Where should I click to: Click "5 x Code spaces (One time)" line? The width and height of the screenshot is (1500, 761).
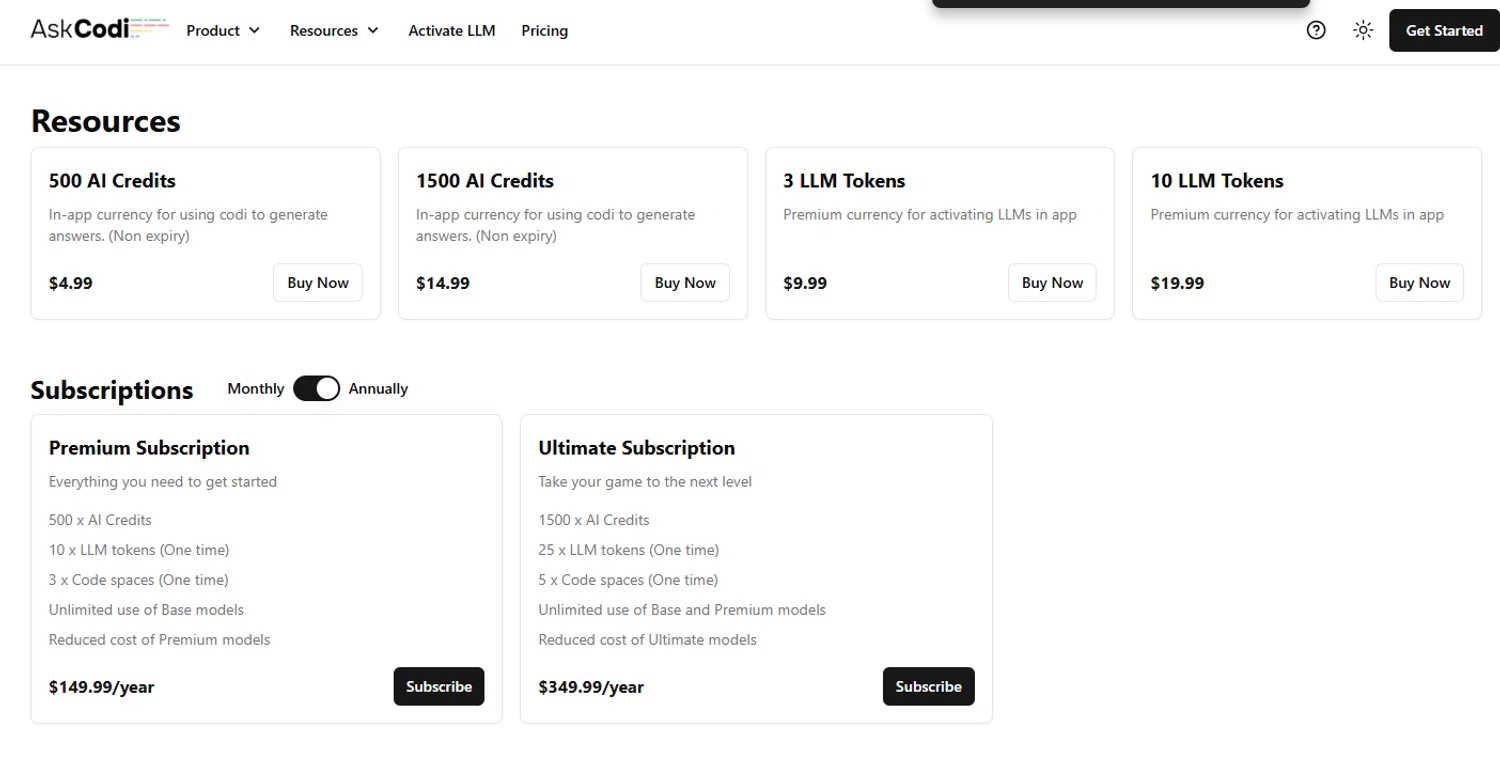click(628, 580)
